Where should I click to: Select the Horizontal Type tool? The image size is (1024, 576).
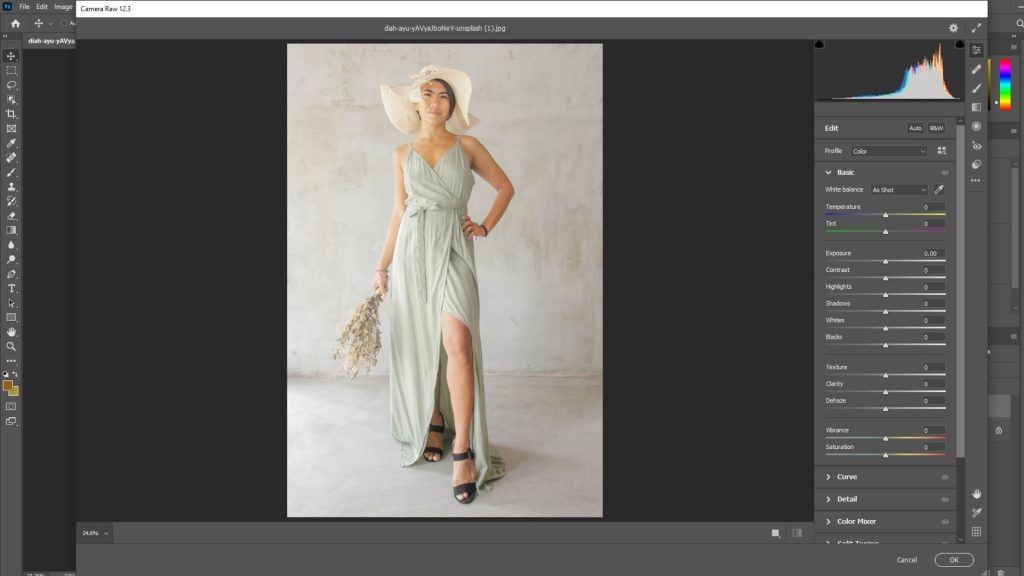(x=11, y=288)
